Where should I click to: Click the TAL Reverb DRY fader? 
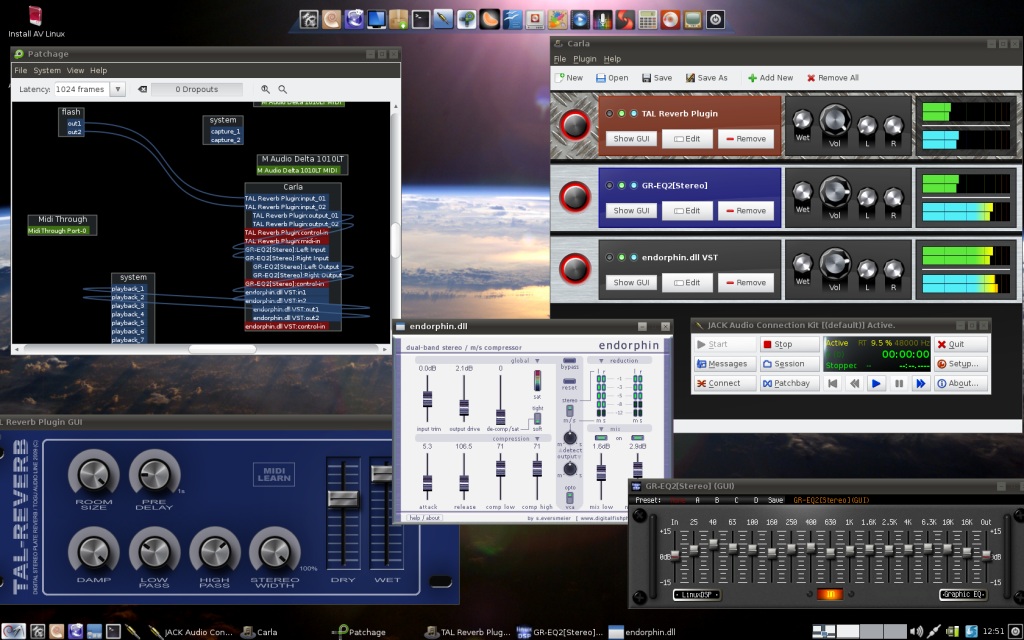(343, 498)
